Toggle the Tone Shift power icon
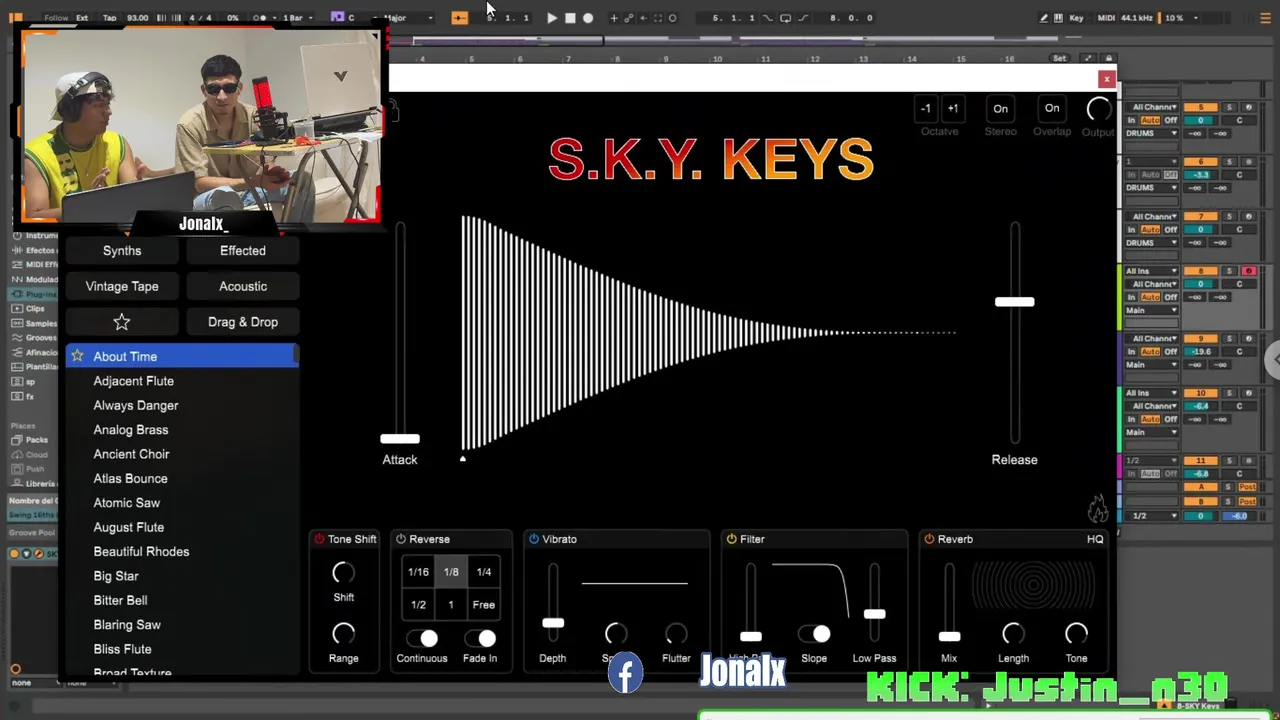Viewport: 1280px width, 720px height. click(x=320, y=539)
